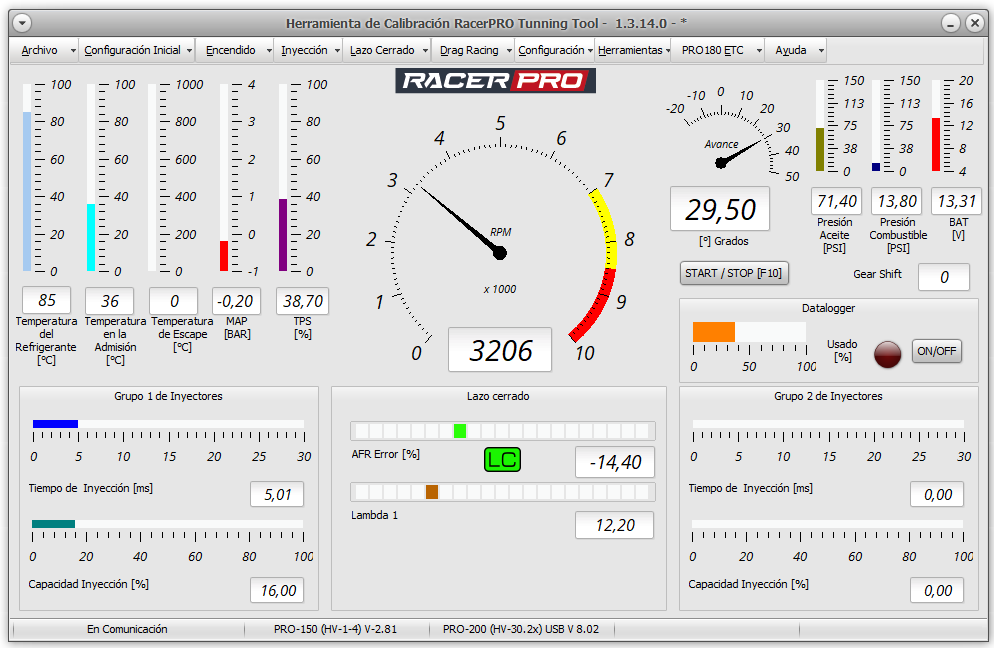Click the AFR Error indicator bar

(x=502, y=431)
